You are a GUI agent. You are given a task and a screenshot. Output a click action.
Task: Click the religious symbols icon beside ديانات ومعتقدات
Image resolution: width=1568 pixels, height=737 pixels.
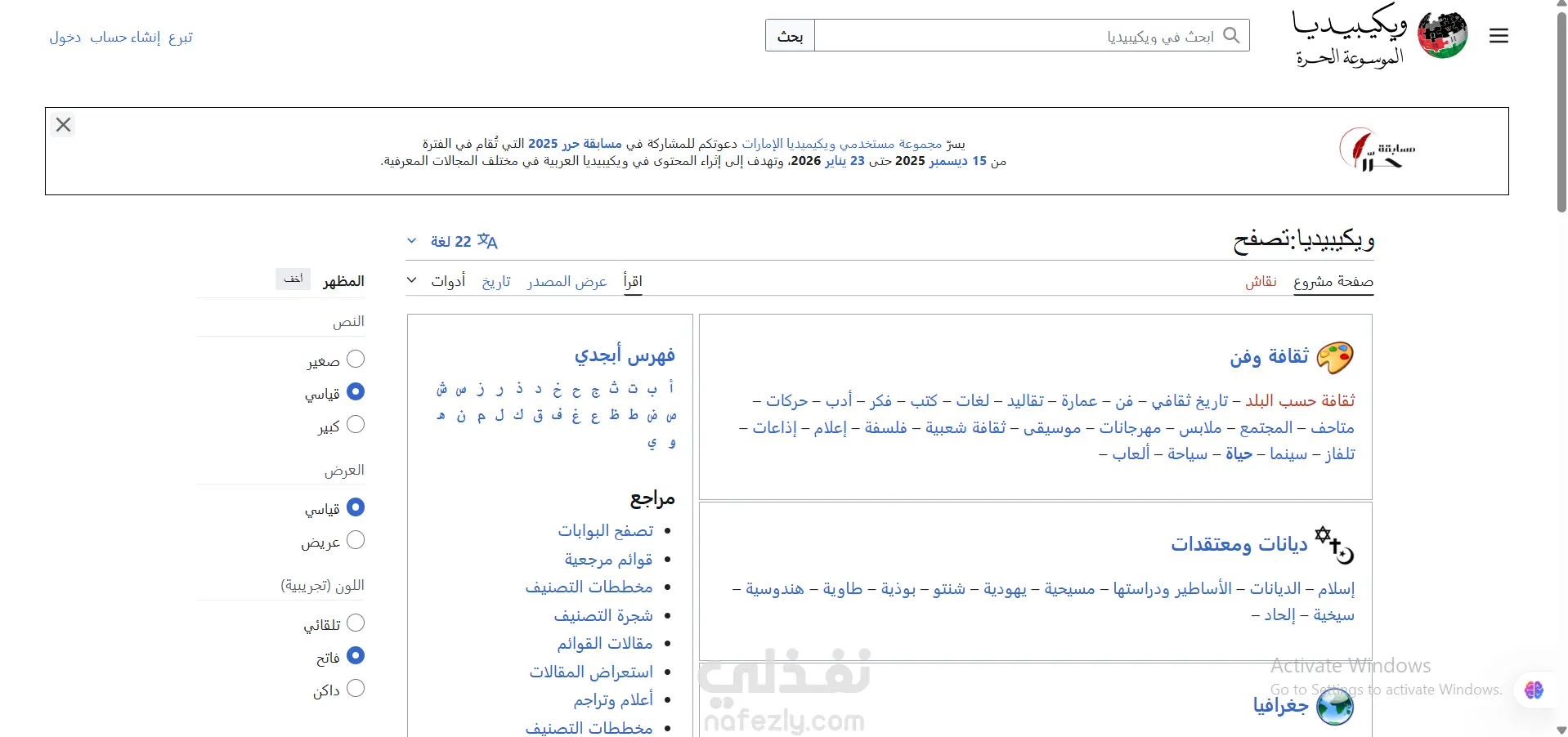coord(1335,545)
